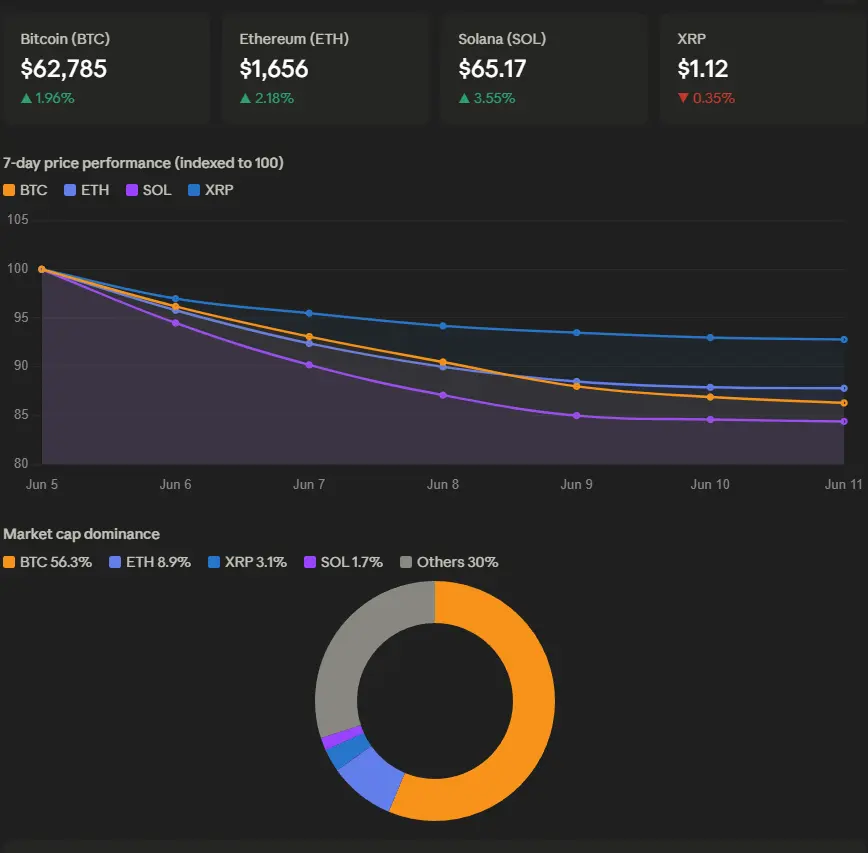Select the ETH data point on Jun 11
868x853 pixels.
844,389
